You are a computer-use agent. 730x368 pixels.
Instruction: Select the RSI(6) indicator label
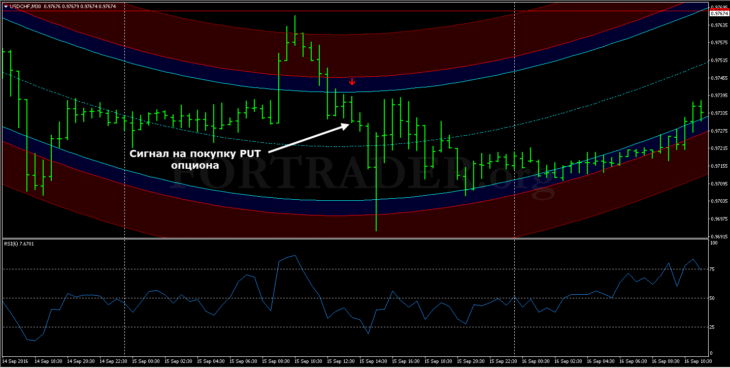pyautogui.click(x=10, y=244)
